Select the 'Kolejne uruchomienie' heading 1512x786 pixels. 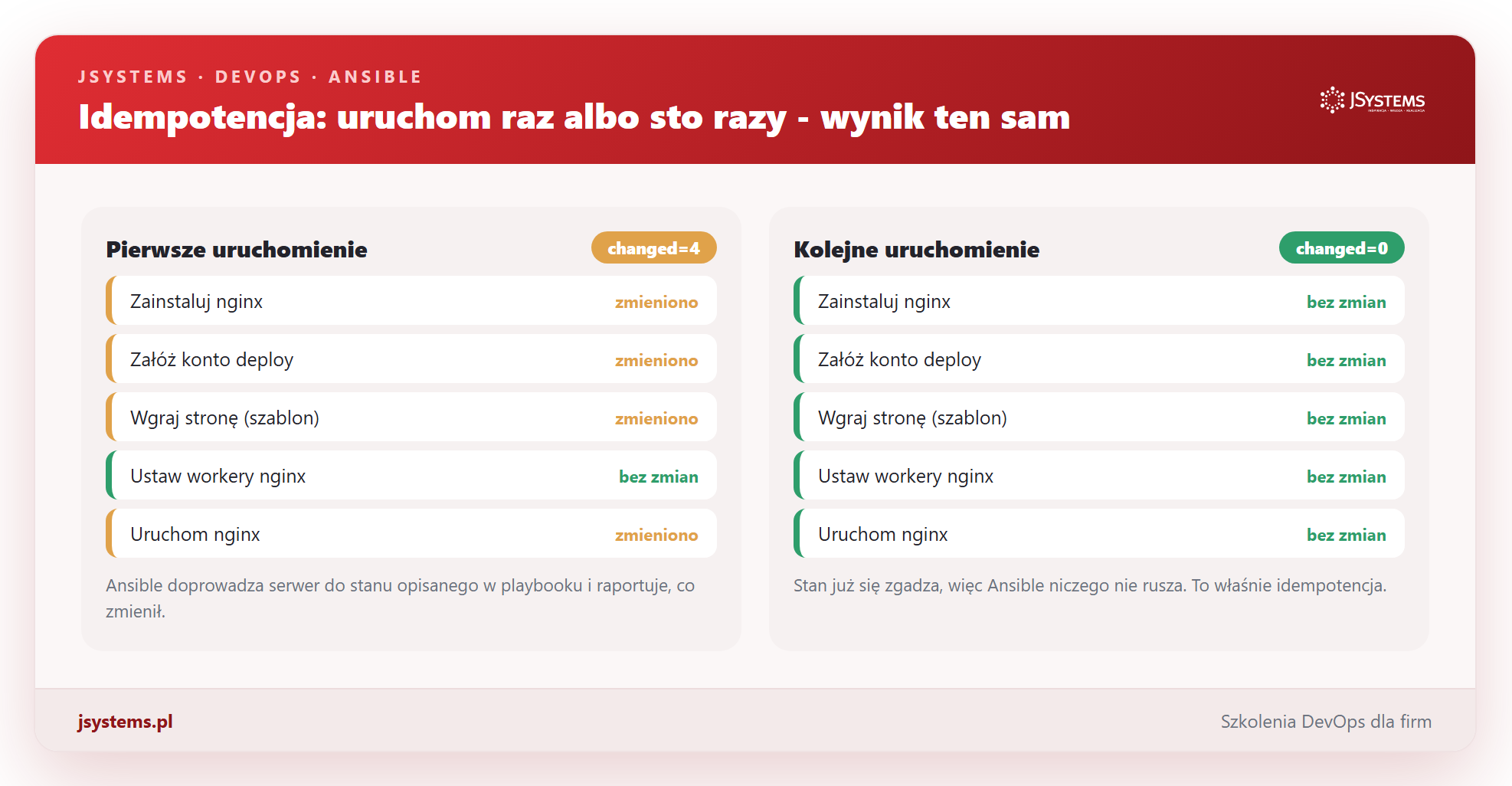click(916, 250)
